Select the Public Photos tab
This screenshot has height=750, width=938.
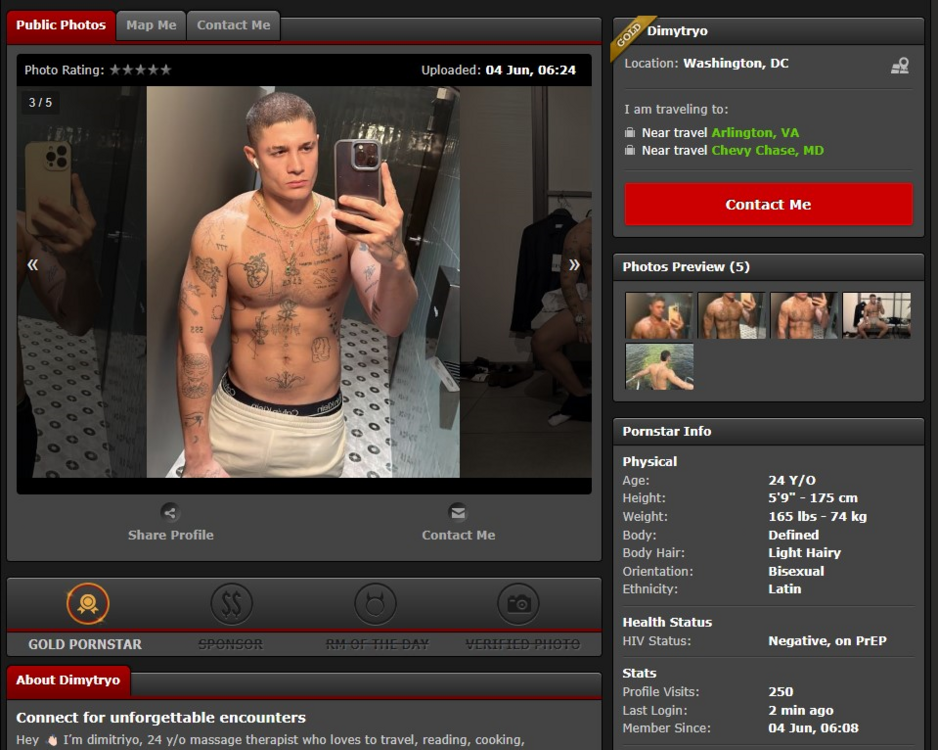tap(61, 25)
